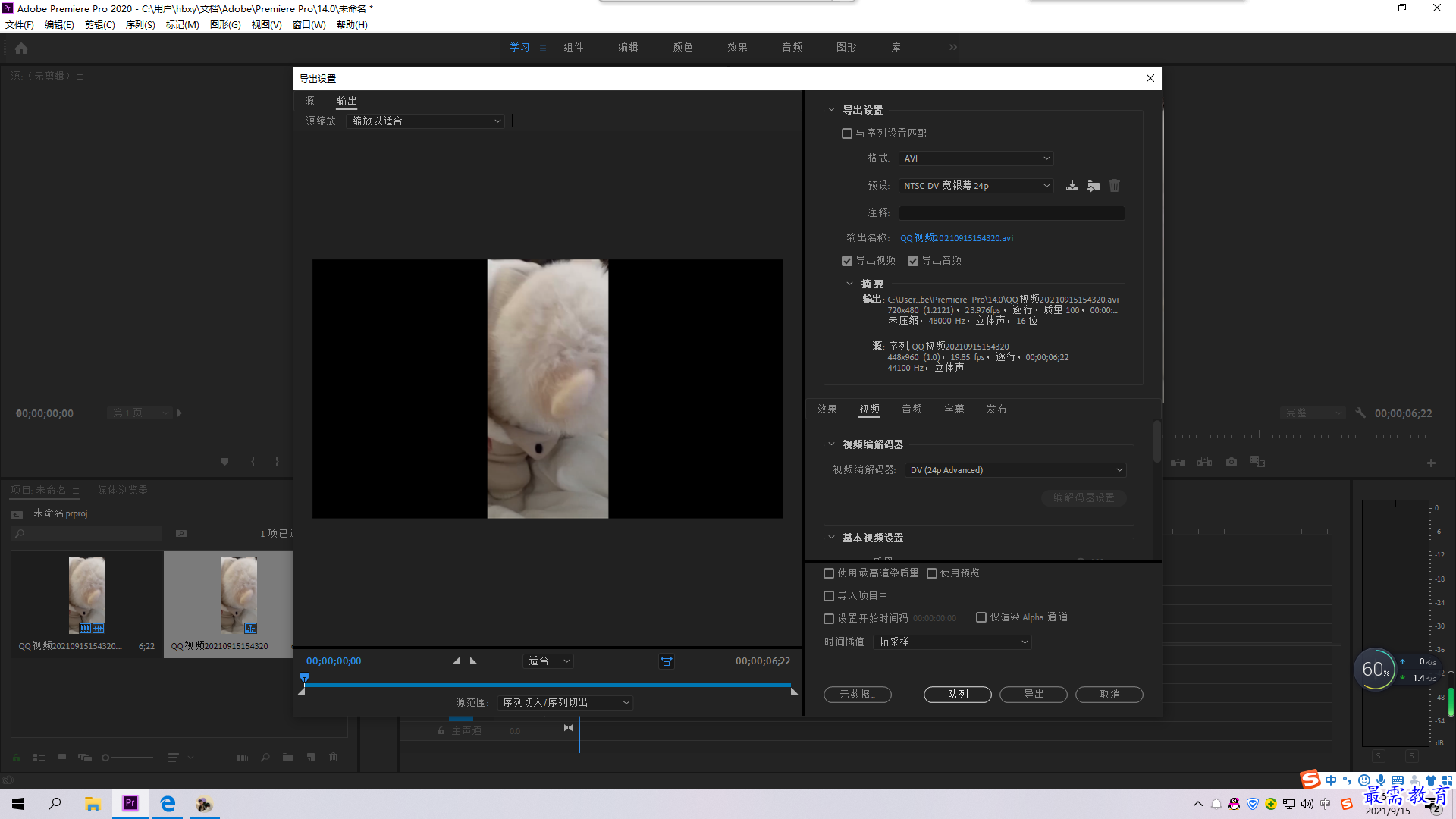Click the project list view icon
1456x819 pixels.
(x=39, y=758)
